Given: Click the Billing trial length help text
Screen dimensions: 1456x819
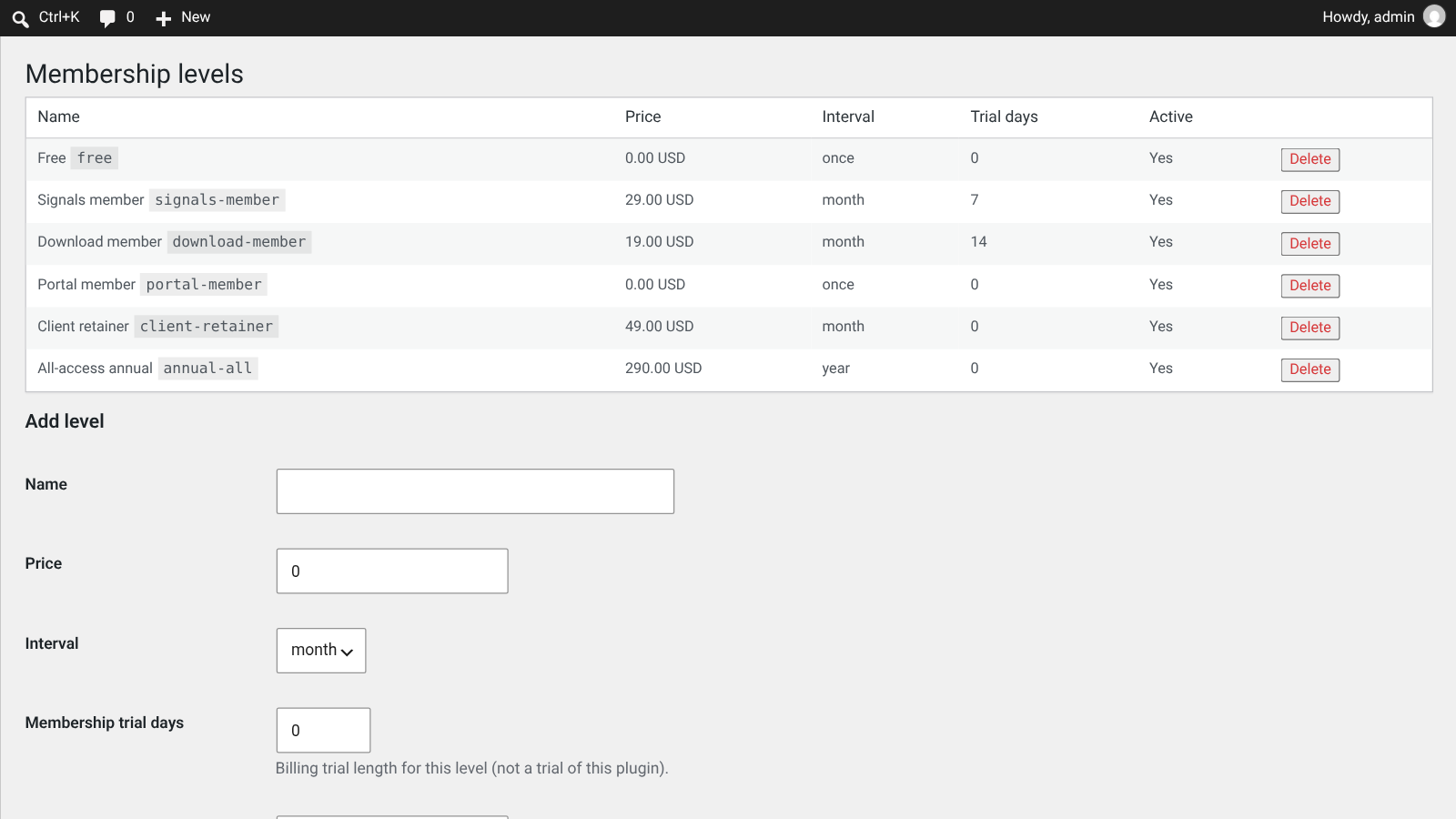Looking at the screenshot, I should 472,768.
